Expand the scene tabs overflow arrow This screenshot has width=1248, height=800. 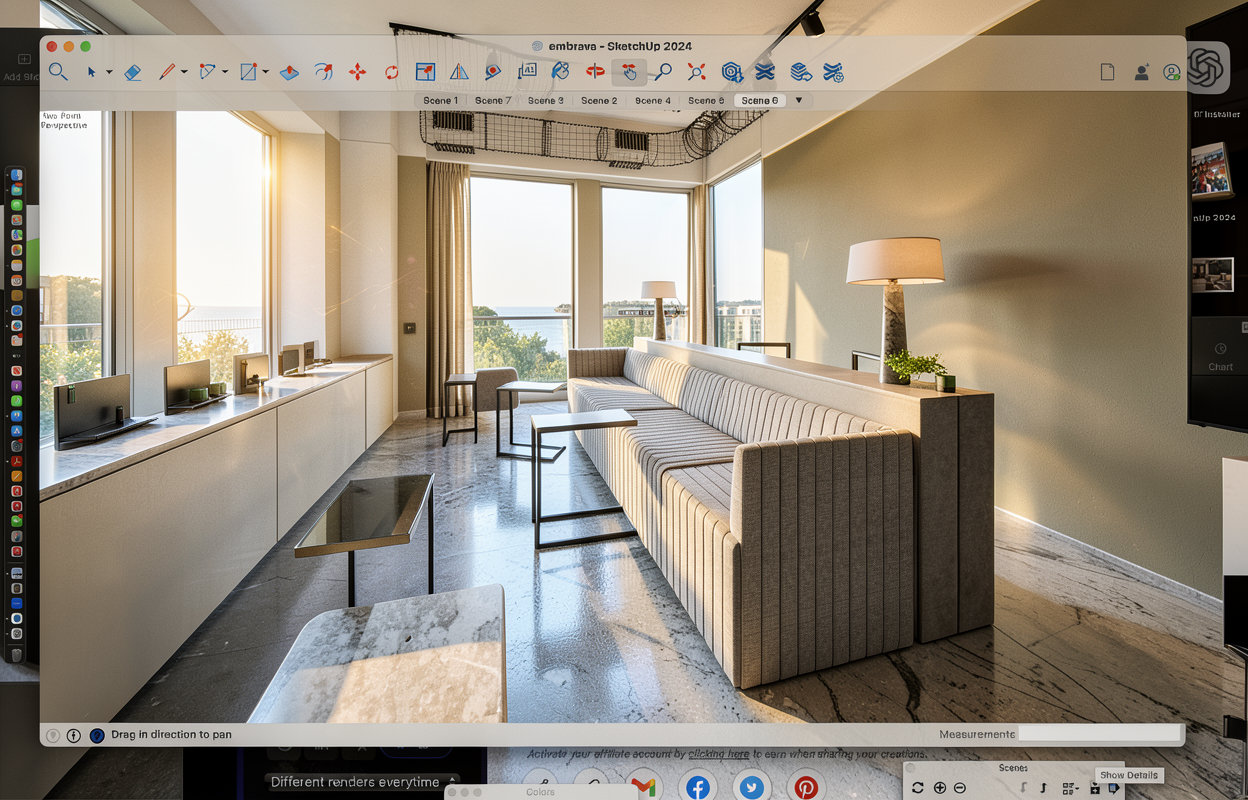pyautogui.click(x=798, y=101)
